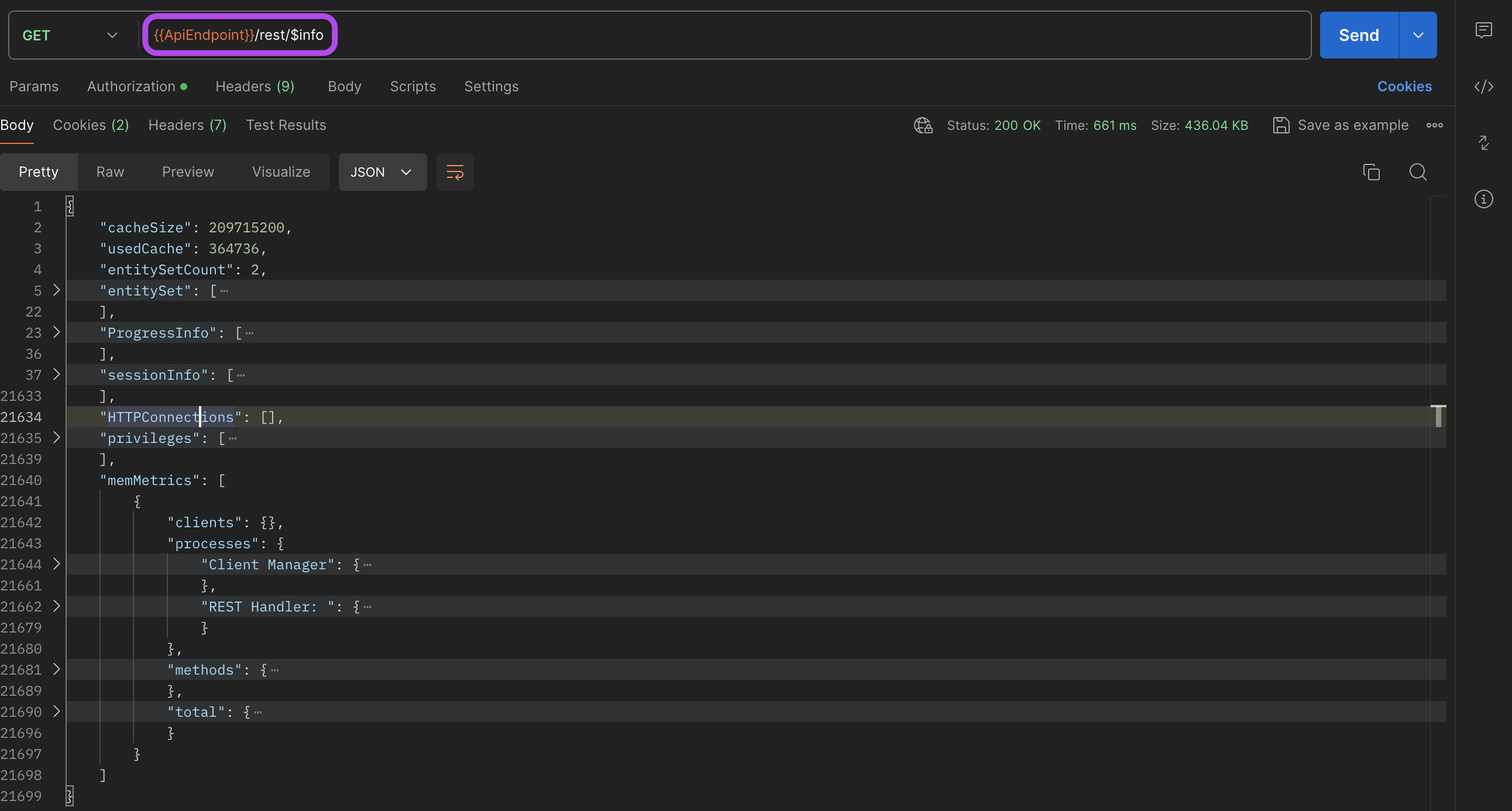This screenshot has width=1512, height=811.
Task: Open the GET method dropdown
Action: (x=70, y=35)
